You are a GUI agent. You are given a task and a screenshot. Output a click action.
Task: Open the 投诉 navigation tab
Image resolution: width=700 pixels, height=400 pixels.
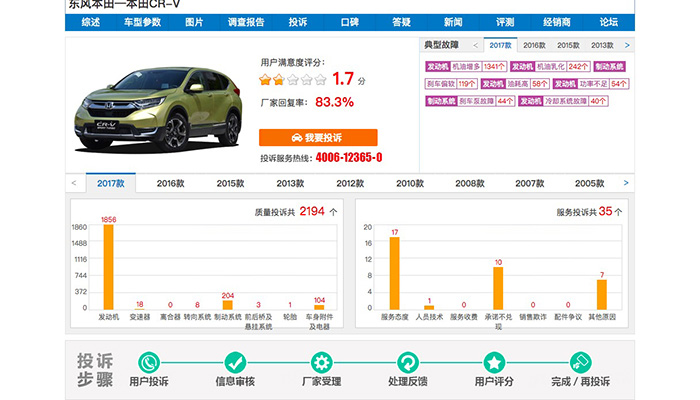(x=298, y=22)
